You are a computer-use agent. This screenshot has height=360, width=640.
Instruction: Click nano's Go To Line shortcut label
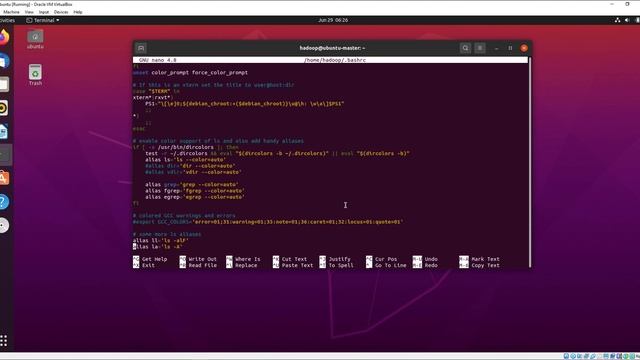click(391, 265)
